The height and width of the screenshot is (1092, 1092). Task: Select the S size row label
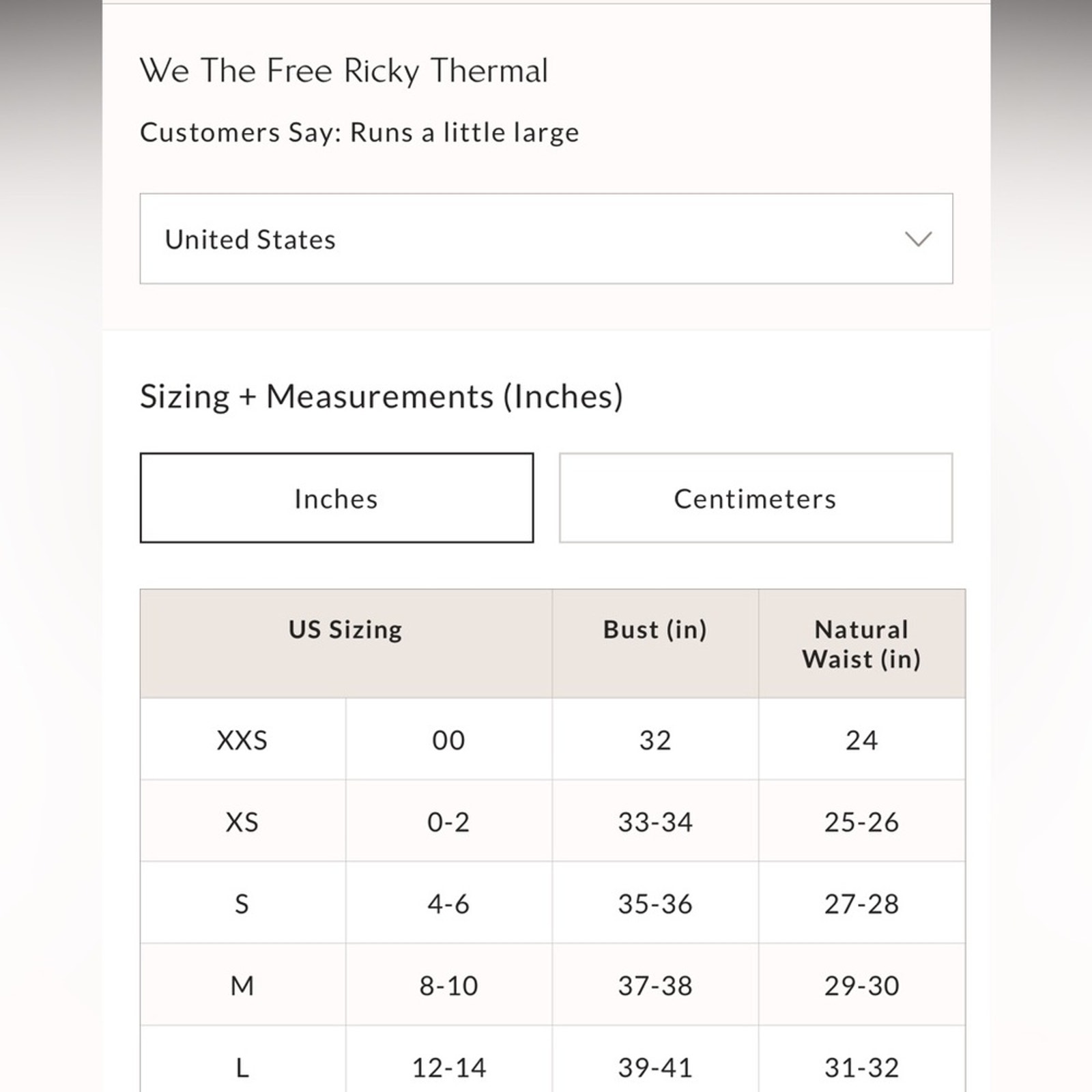pos(242,904)
